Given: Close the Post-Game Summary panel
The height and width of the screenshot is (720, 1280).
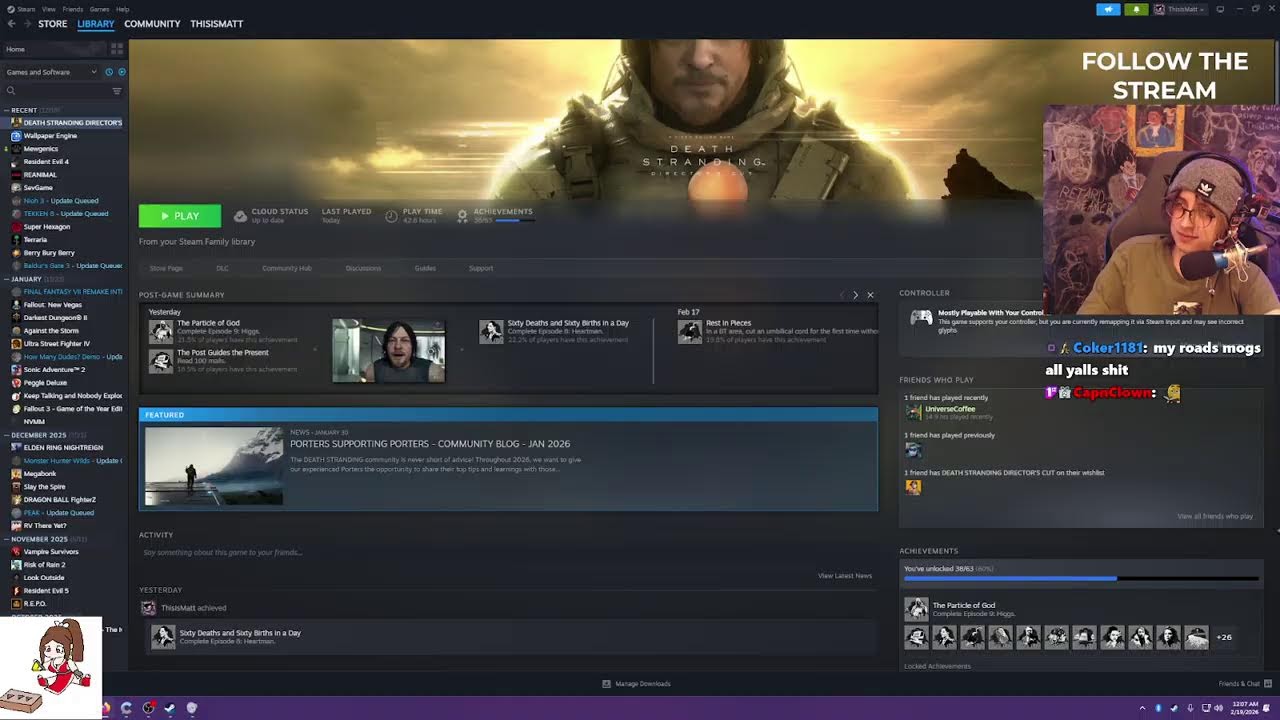Looking at the screenshot, I should (x=870, y=295).
